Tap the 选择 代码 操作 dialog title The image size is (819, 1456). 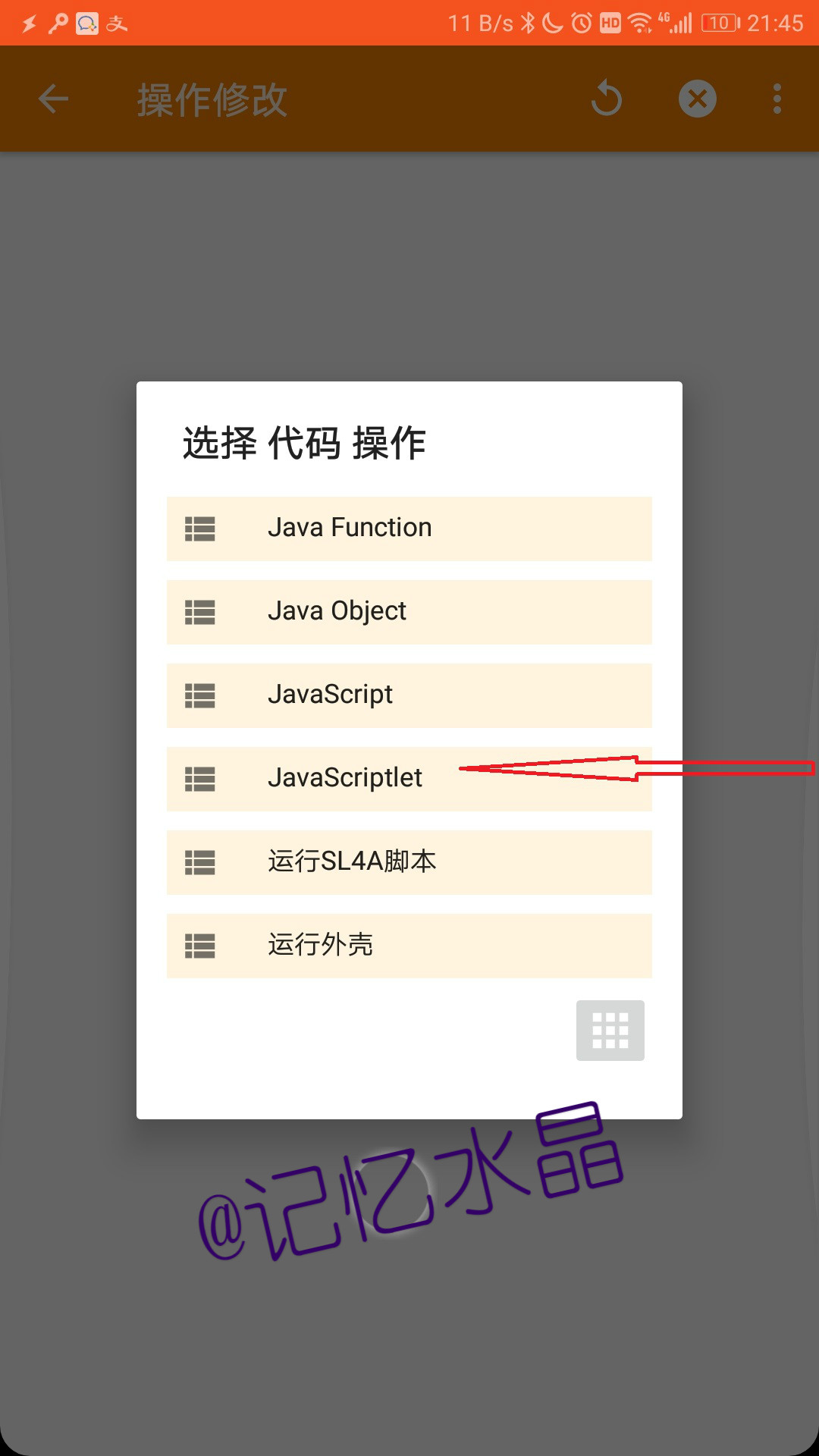(304, 443)
